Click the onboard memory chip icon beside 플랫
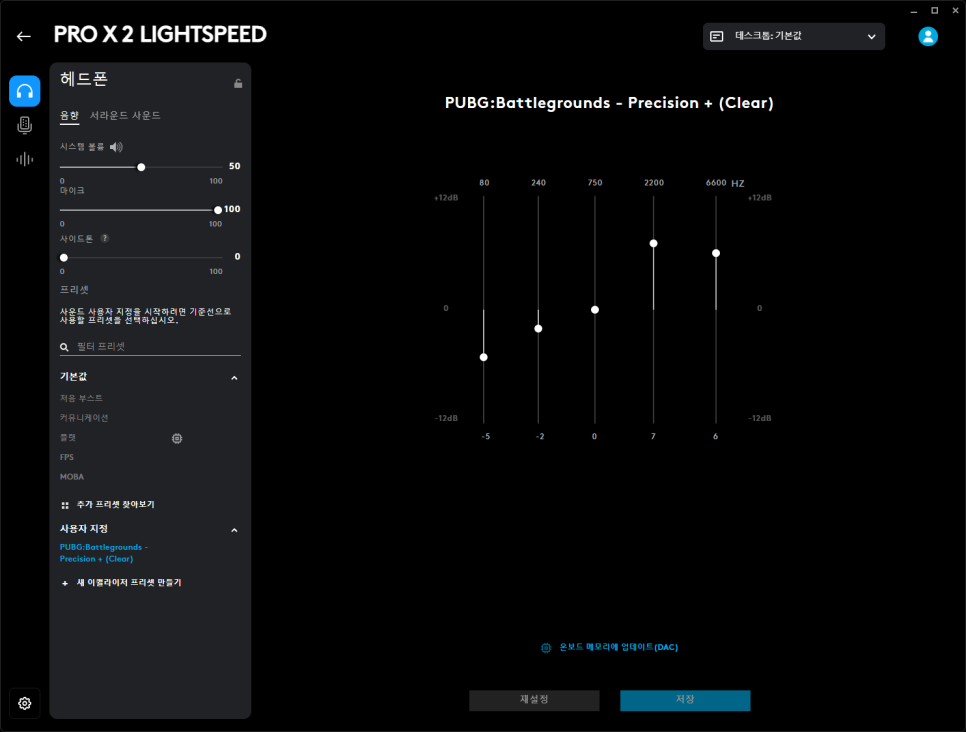Screen dimensions: 966x732 [x=177, y=438]
